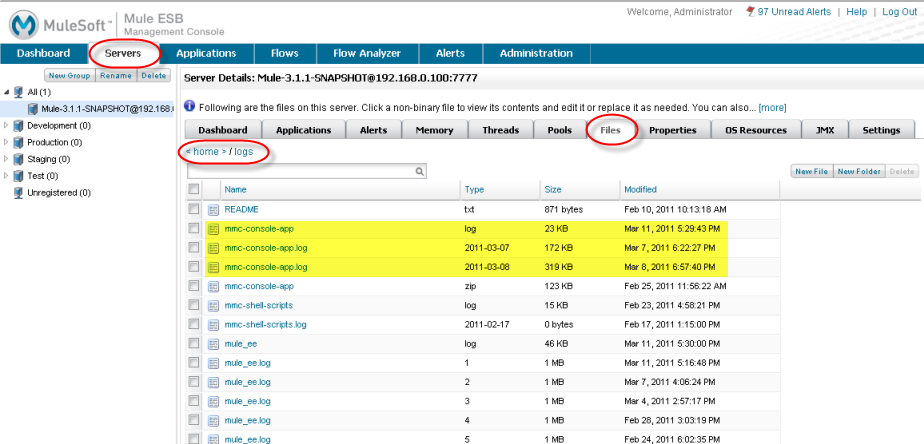Sort files by Name column

tap(235, 190)
